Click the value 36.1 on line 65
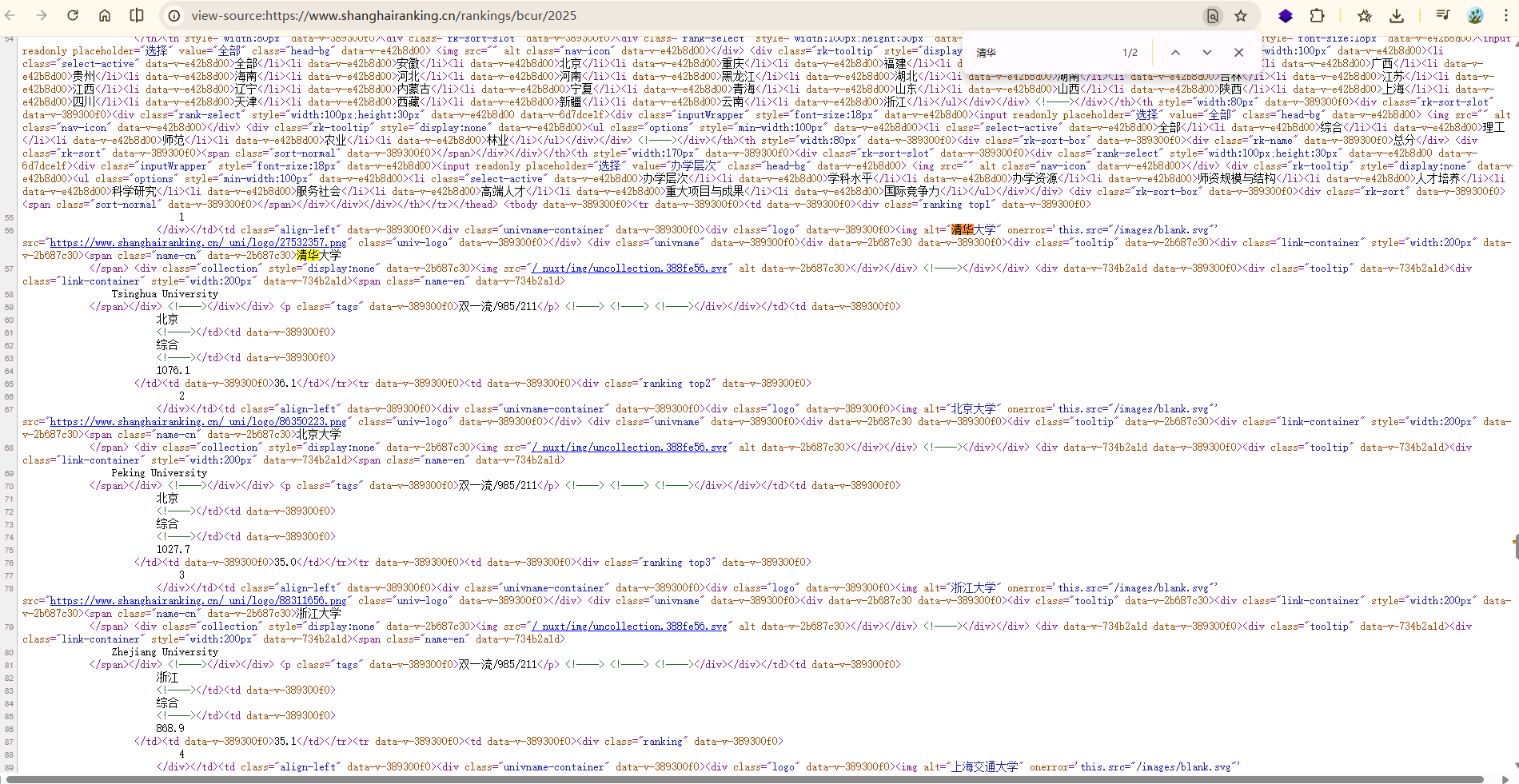1519x784 pixels. tap(285, 383)
